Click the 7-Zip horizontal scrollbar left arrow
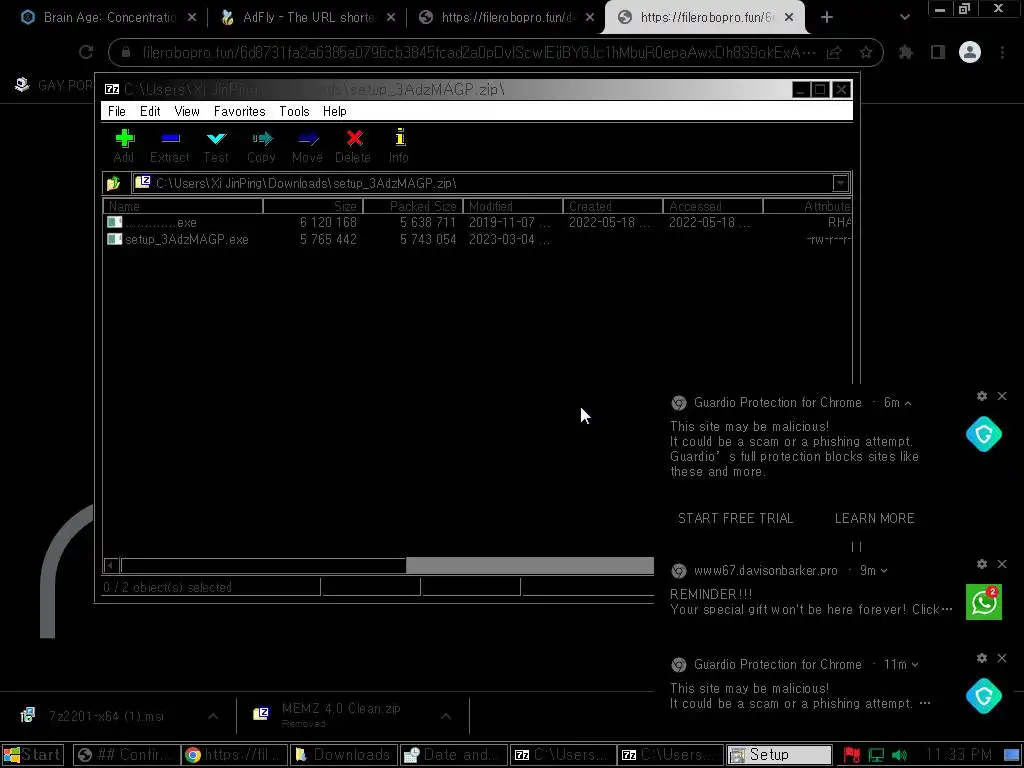Image resolution: width=1024 pixels, height=768 pixels. (111, 566)
